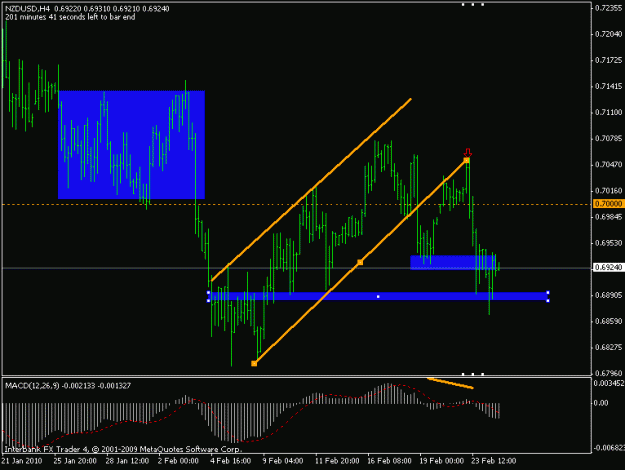The width and height of the screenshot is (625, 470).
Task: Click the 0.72040 price axis label
Action: 609,34
